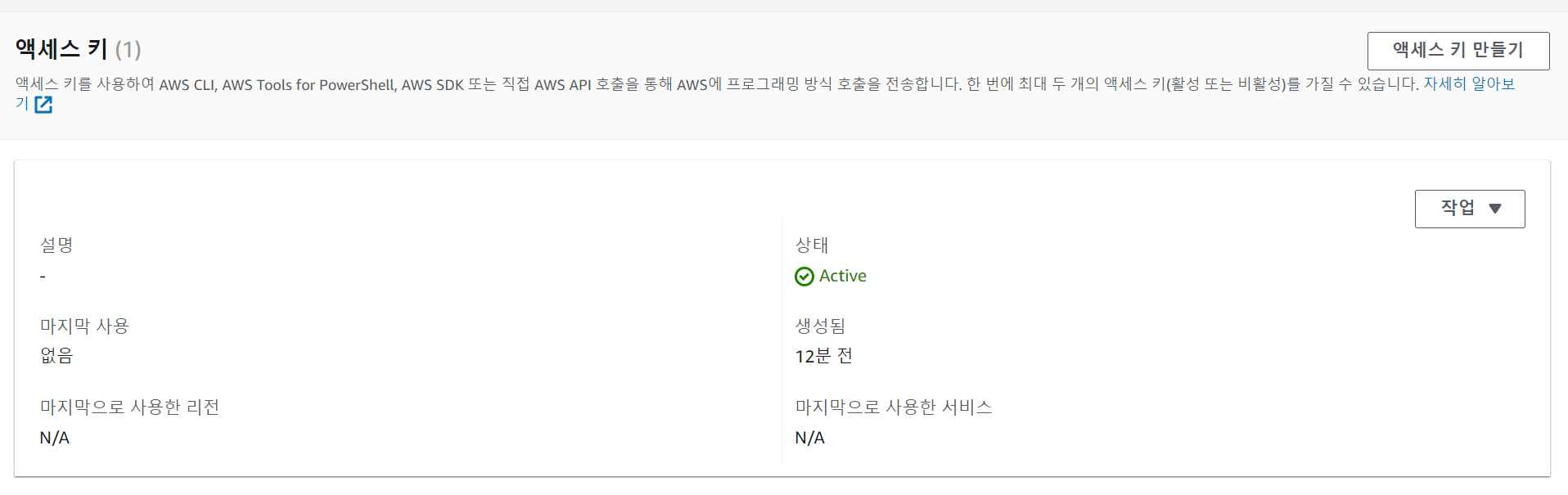
Task: Click the 생성됨 value 12분 전
Action: click(x=824, y=355)
